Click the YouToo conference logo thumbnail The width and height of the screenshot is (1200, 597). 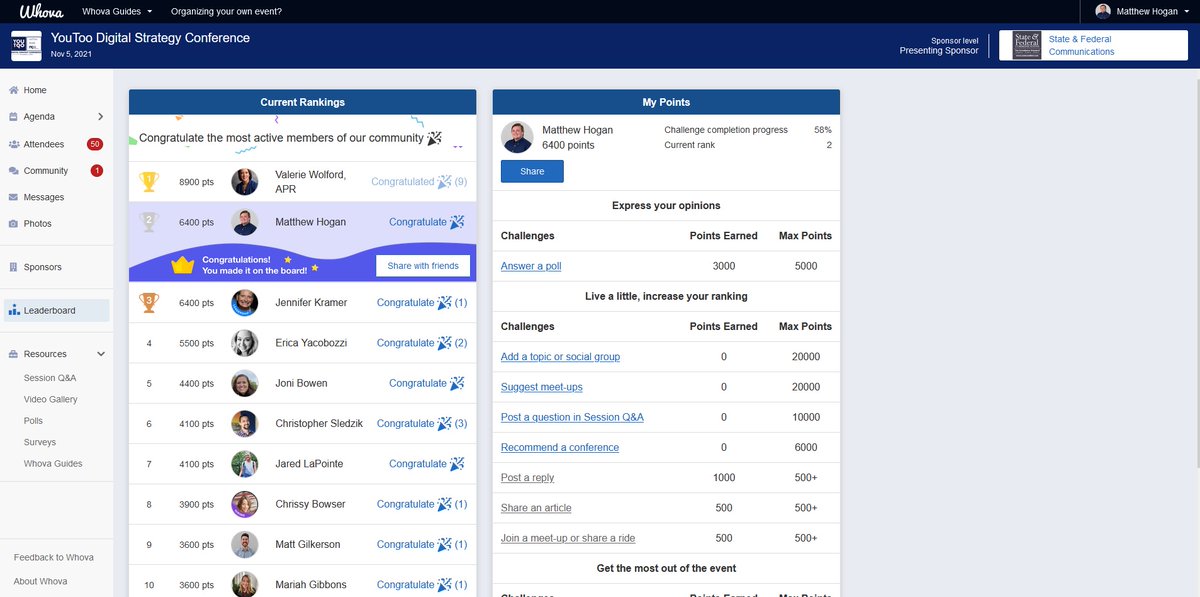[26, 45]
